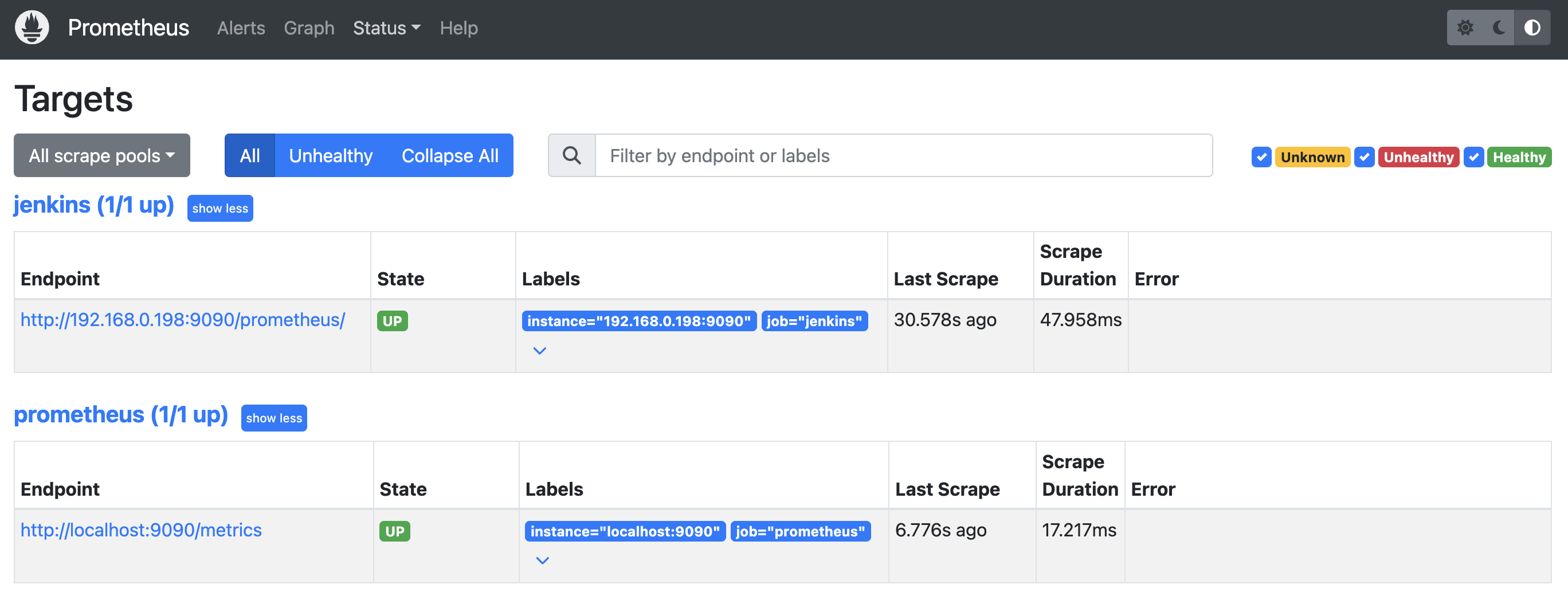Click the job="prometheus" label badge
1568x596 pixels.
801,531
